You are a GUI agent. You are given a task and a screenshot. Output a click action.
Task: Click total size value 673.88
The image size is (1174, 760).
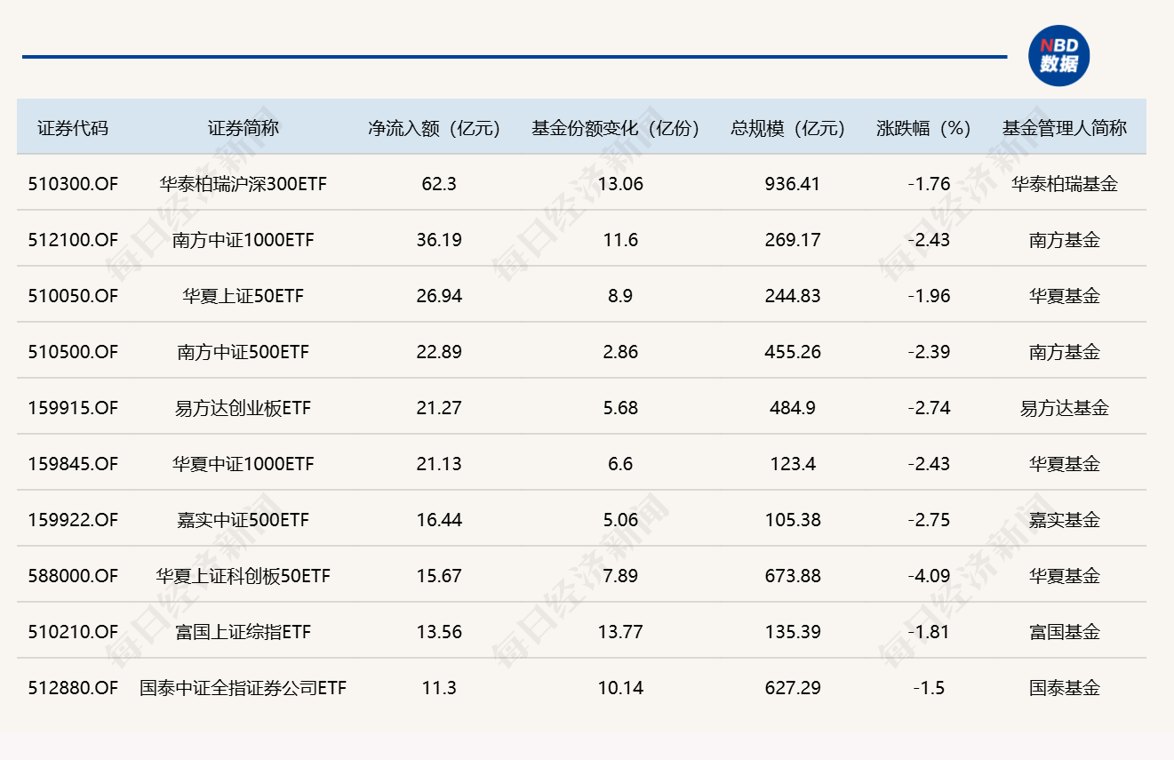tap(792, 576)
